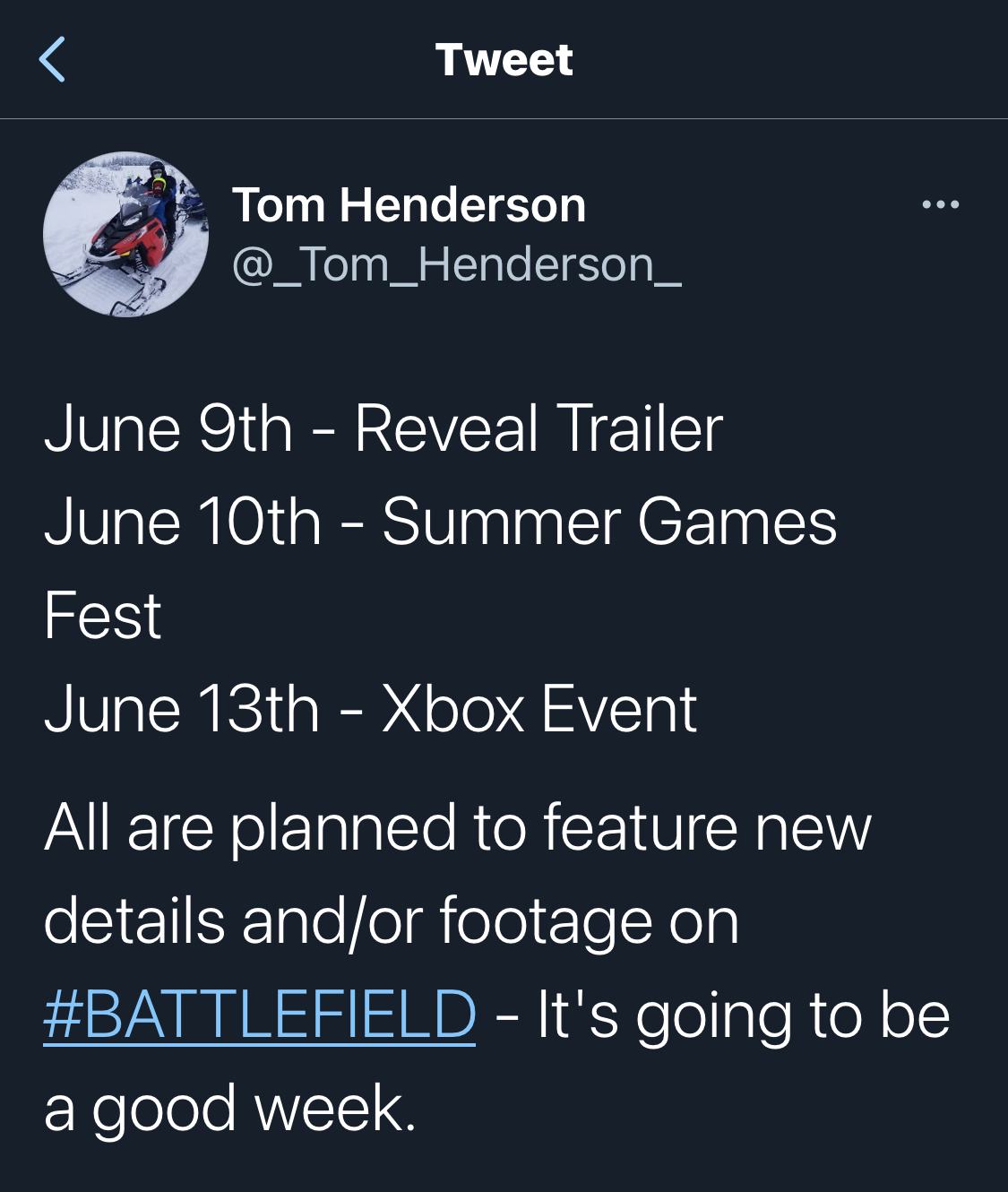
Task: Go back using the left chevron arrow
Action: pyautogui.click(x=53, y=60)
